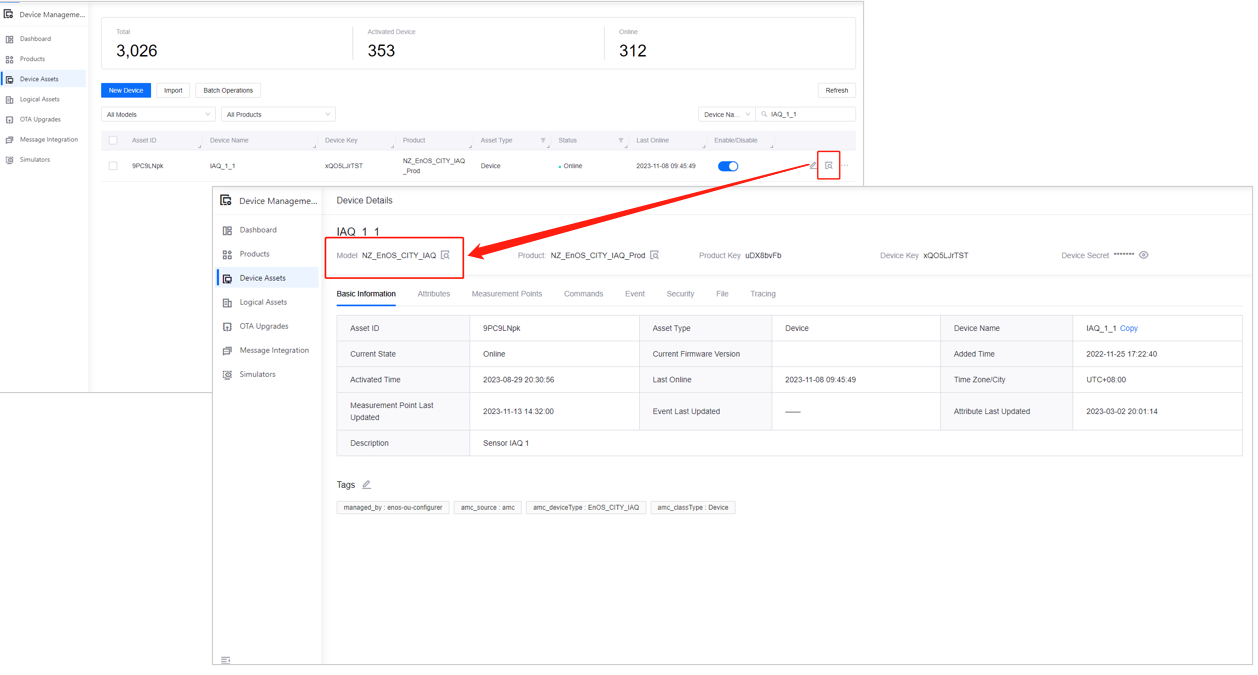Screen dimensions: 1258x675
Task: Click the Copy link next to IAQ_1_1
Action: pyautogui.click(x=1128, y=328)
